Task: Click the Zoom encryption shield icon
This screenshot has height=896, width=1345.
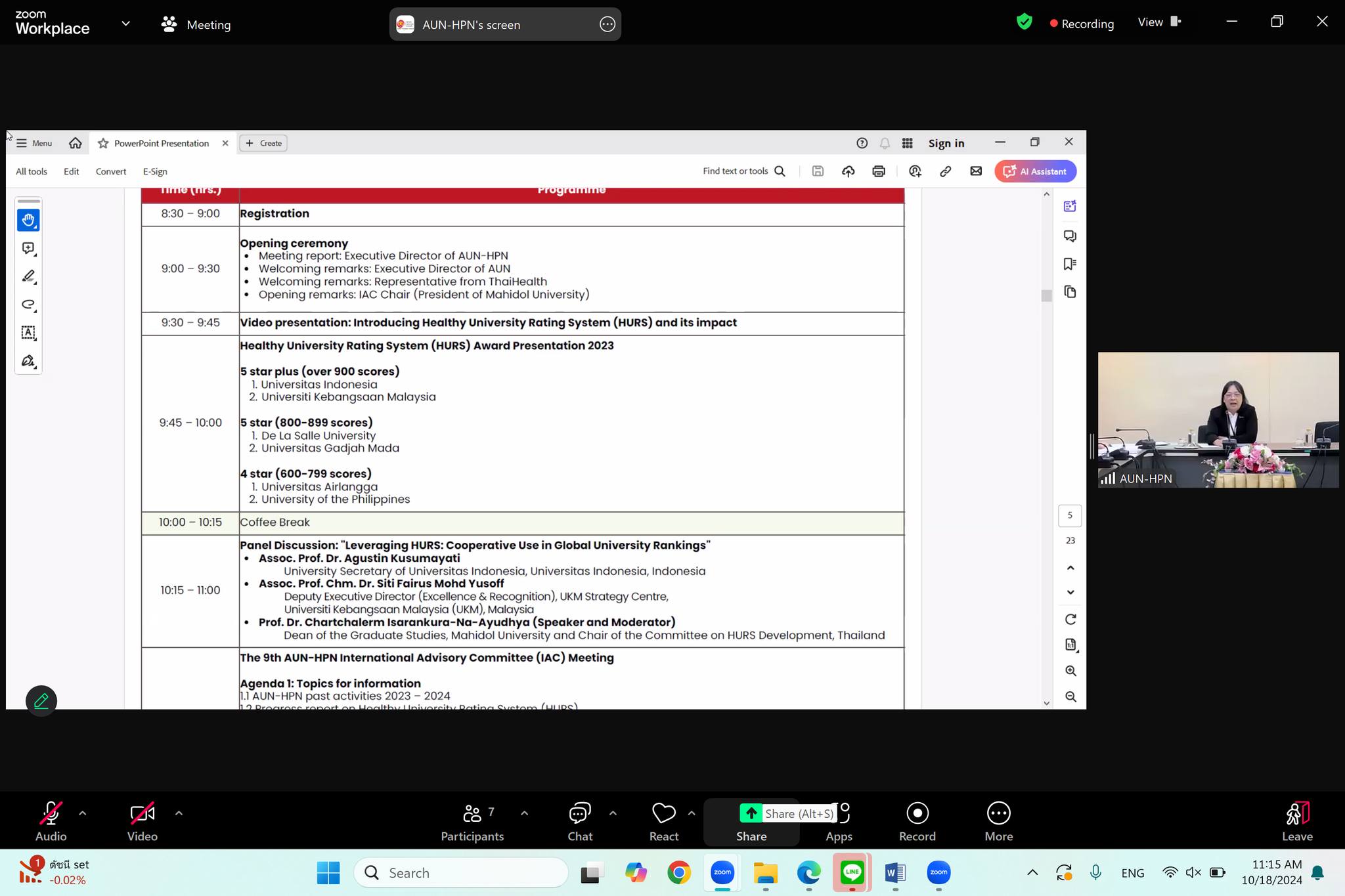Action: 1024,22
